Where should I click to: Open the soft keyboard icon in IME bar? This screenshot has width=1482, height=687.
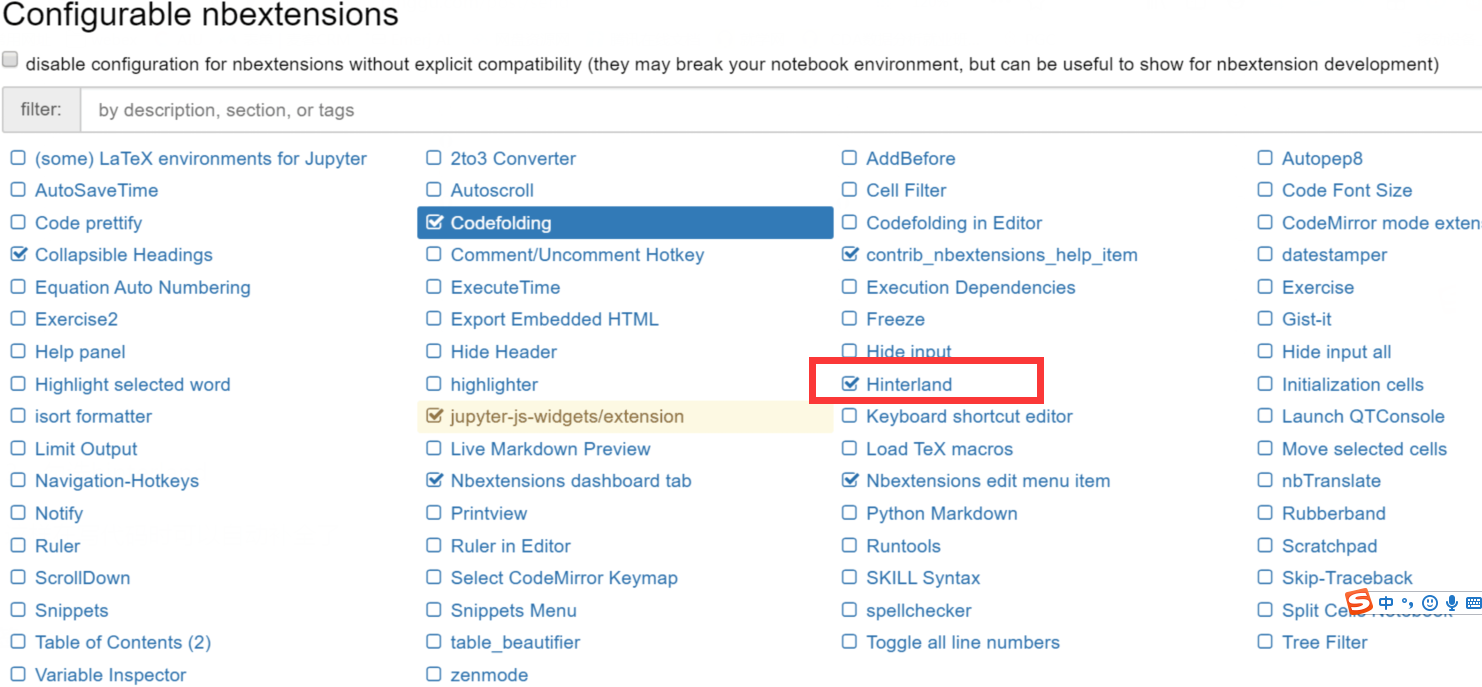point(1473,603)
